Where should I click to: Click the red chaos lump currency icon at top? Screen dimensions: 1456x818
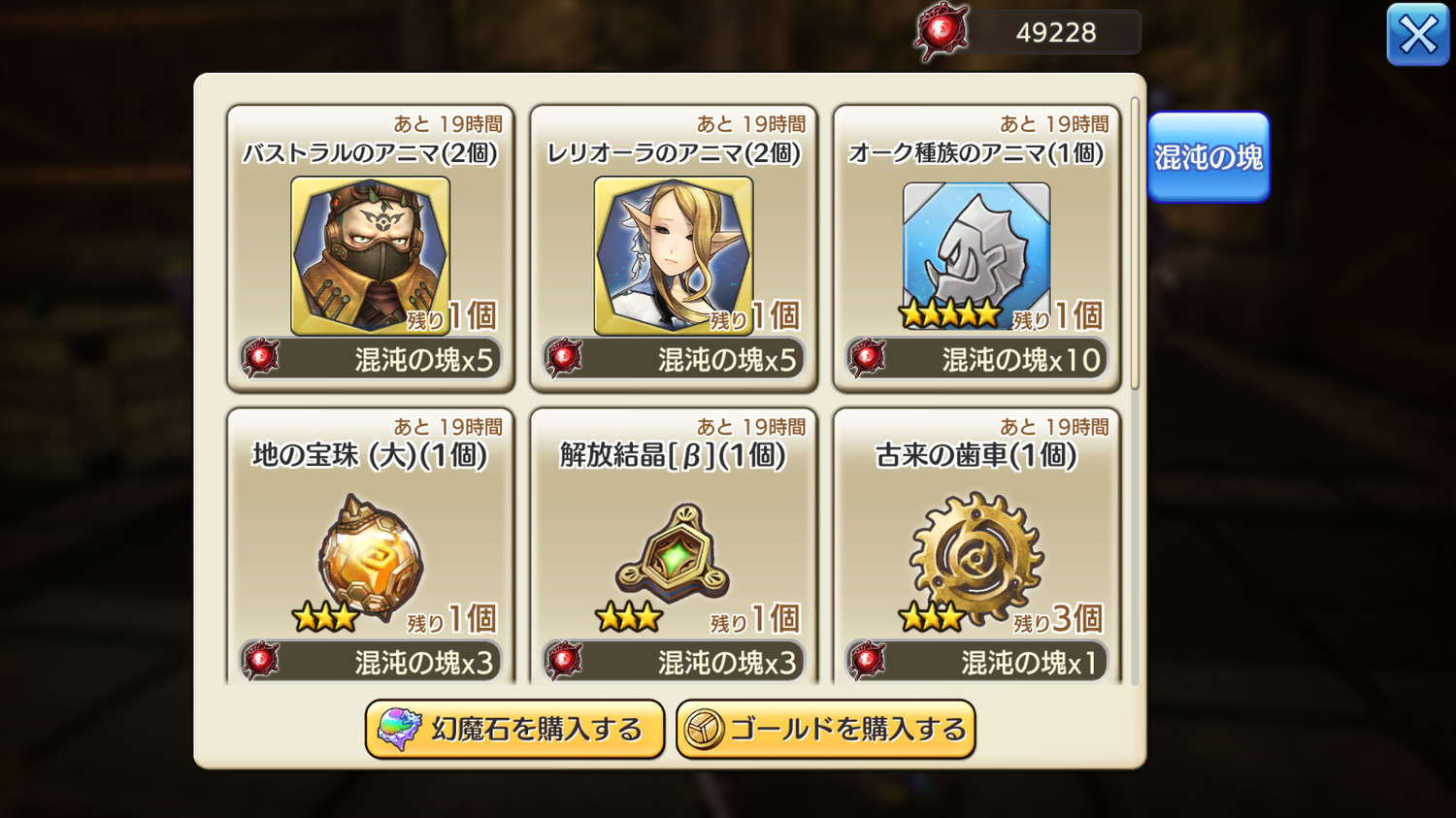click(x=941, y=33)
